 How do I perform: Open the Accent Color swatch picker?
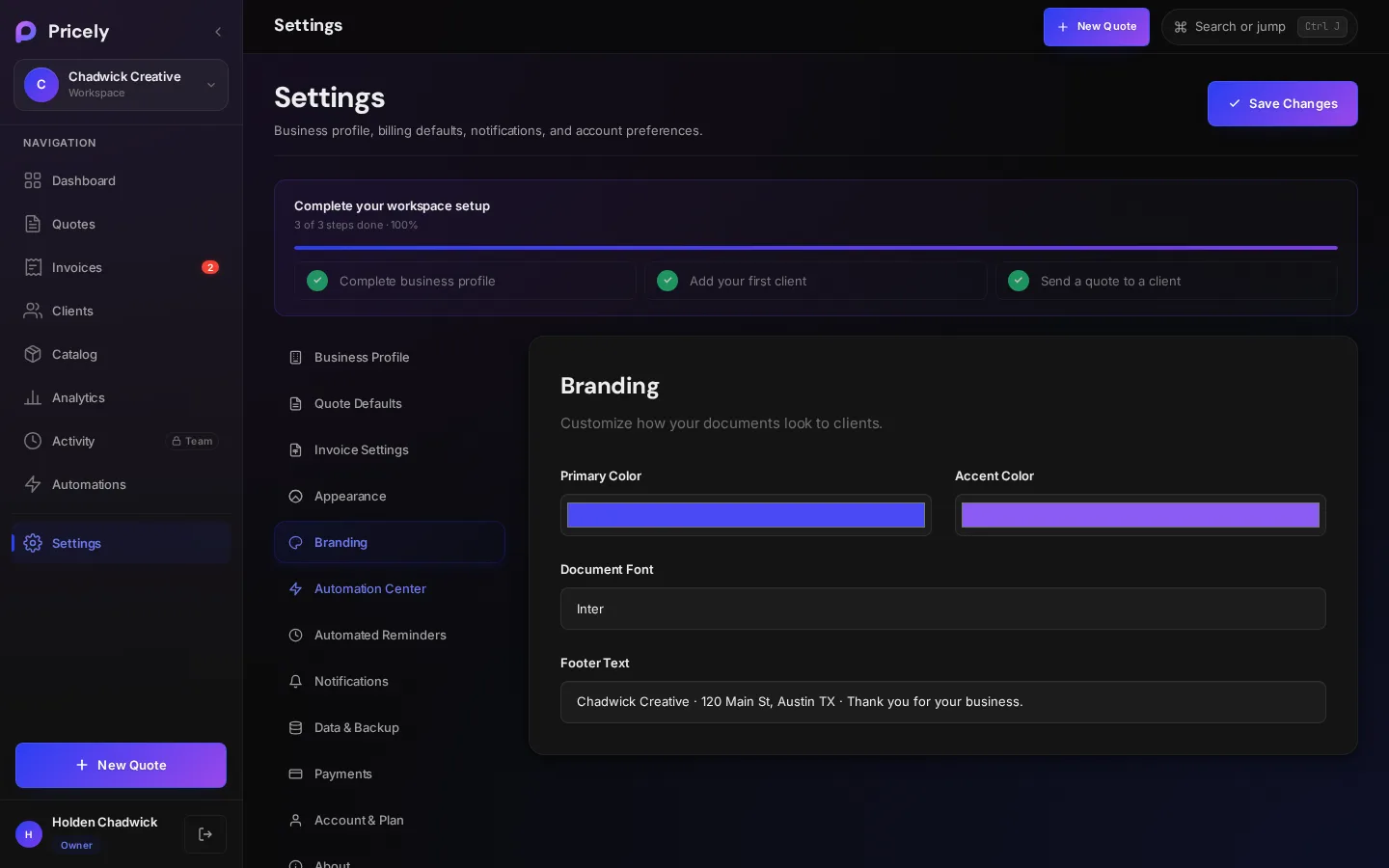coord(1140,515)
